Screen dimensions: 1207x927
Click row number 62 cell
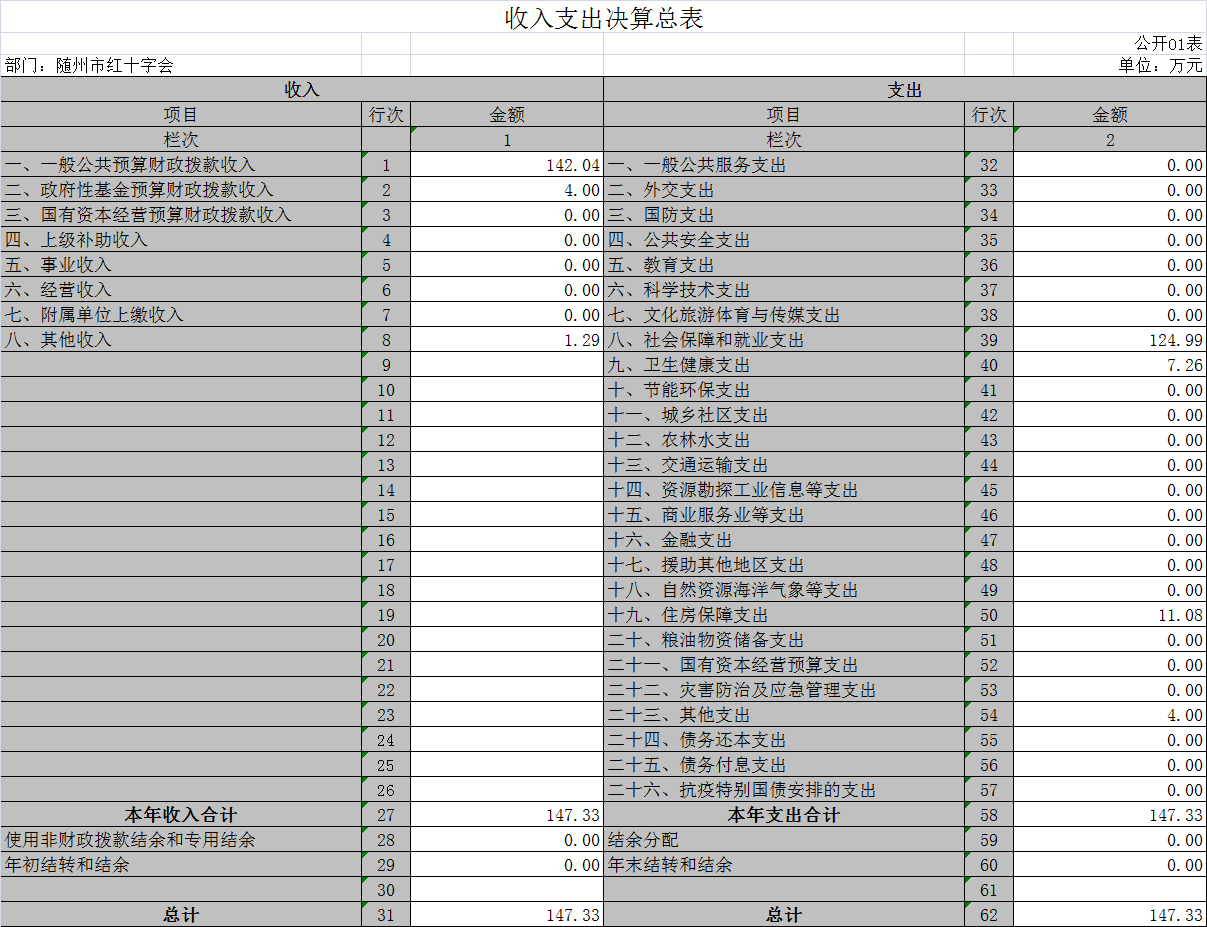pyautogui.click(x=989, y=915)
